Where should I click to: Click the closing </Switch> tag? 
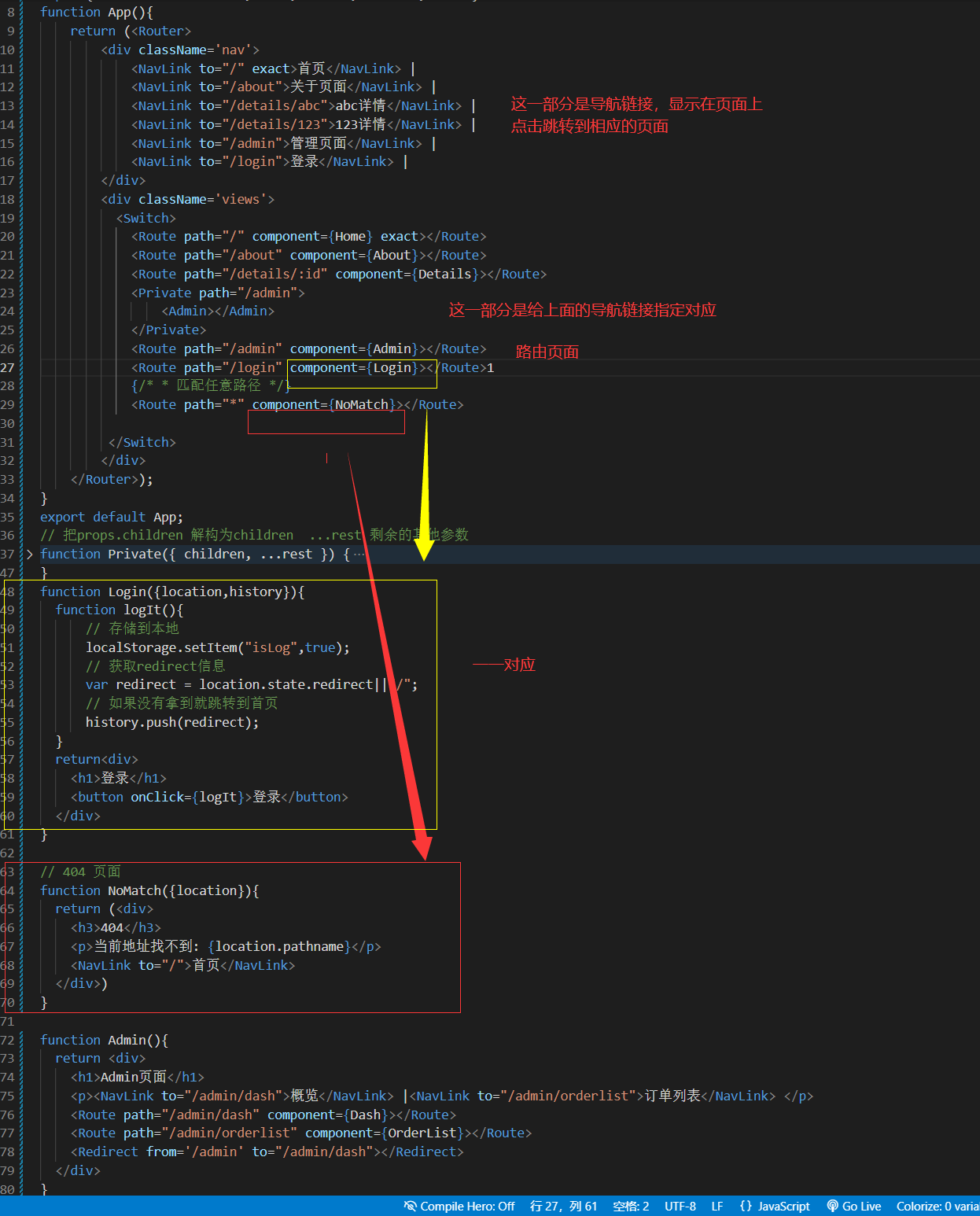142,442
